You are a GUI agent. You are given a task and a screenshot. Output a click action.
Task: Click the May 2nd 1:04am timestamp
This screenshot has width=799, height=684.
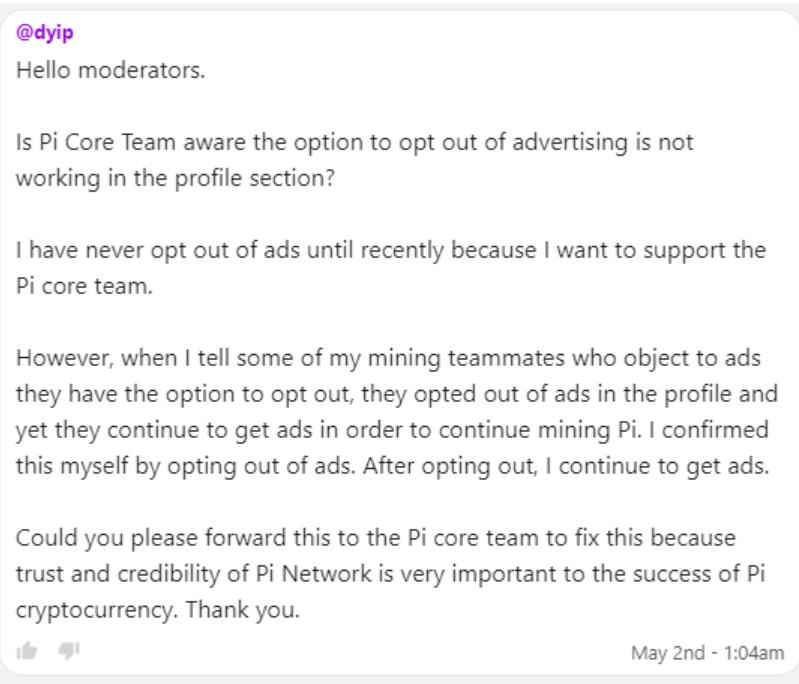707,652
